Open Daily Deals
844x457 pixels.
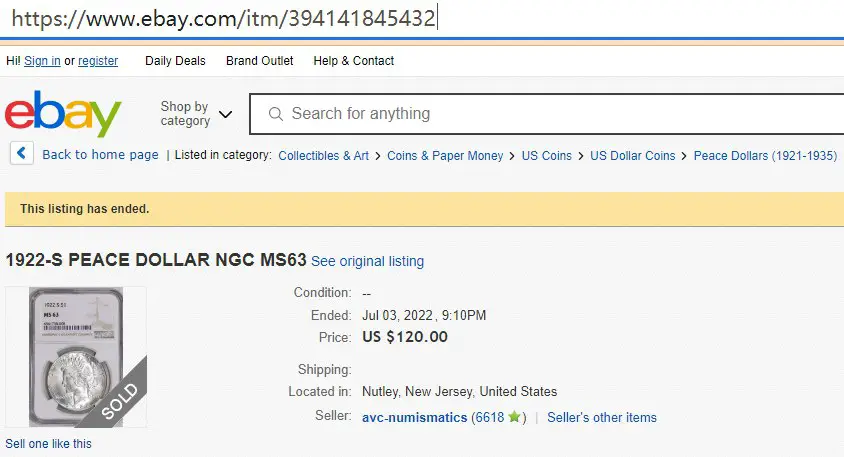175,61
